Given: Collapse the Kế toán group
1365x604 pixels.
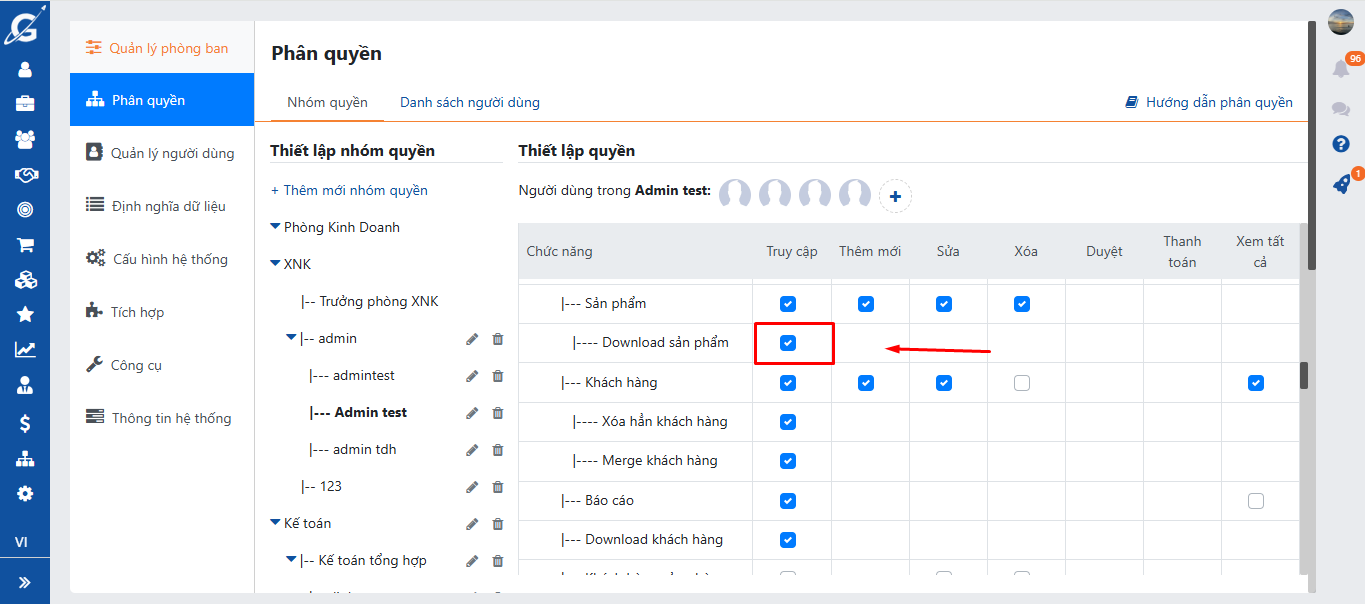Looking at the screenshot, I should 276,523.
